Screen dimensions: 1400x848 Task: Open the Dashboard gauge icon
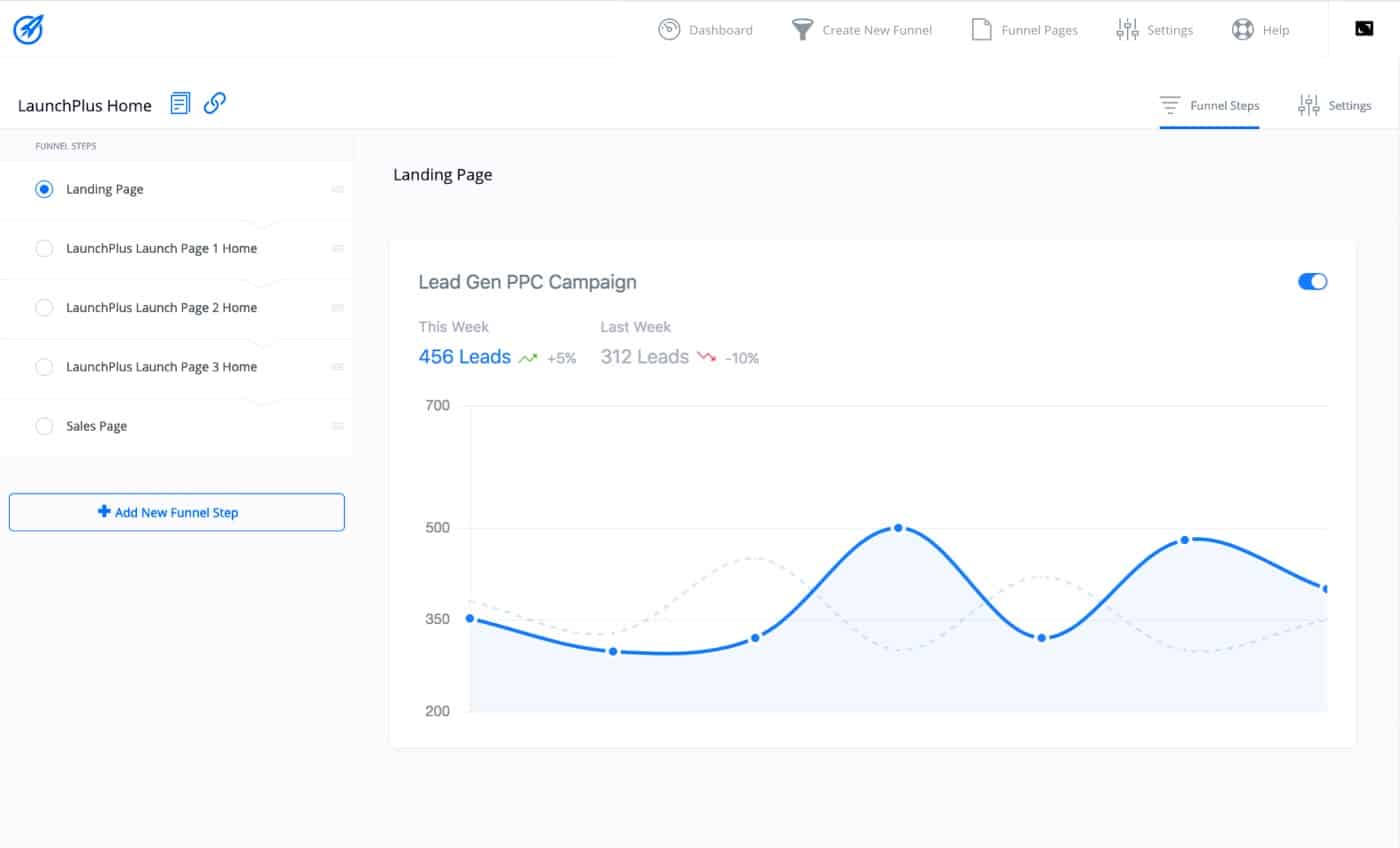(x=669, y=30)
